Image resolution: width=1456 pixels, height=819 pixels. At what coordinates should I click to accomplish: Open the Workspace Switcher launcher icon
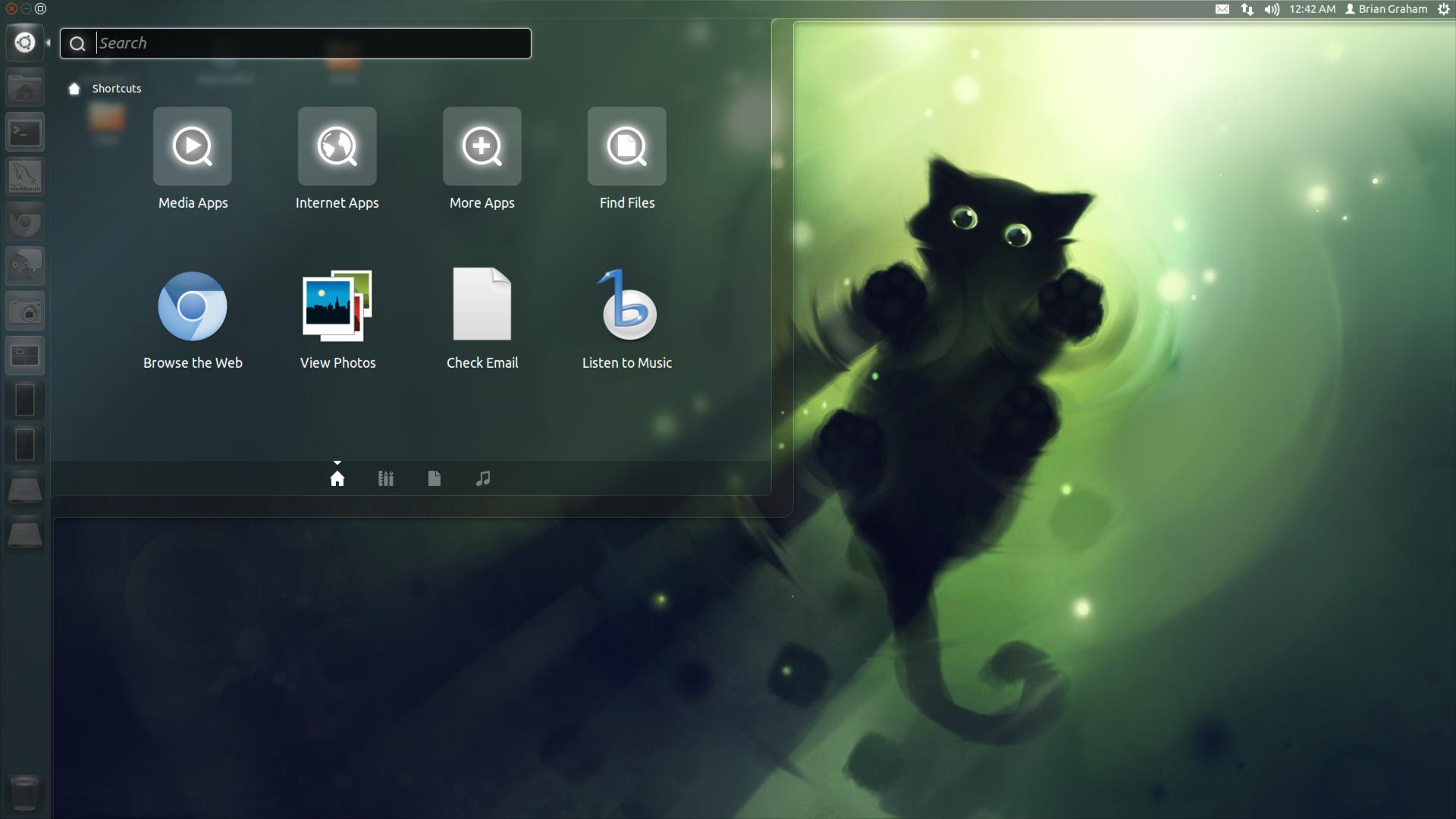click(25, 356)
